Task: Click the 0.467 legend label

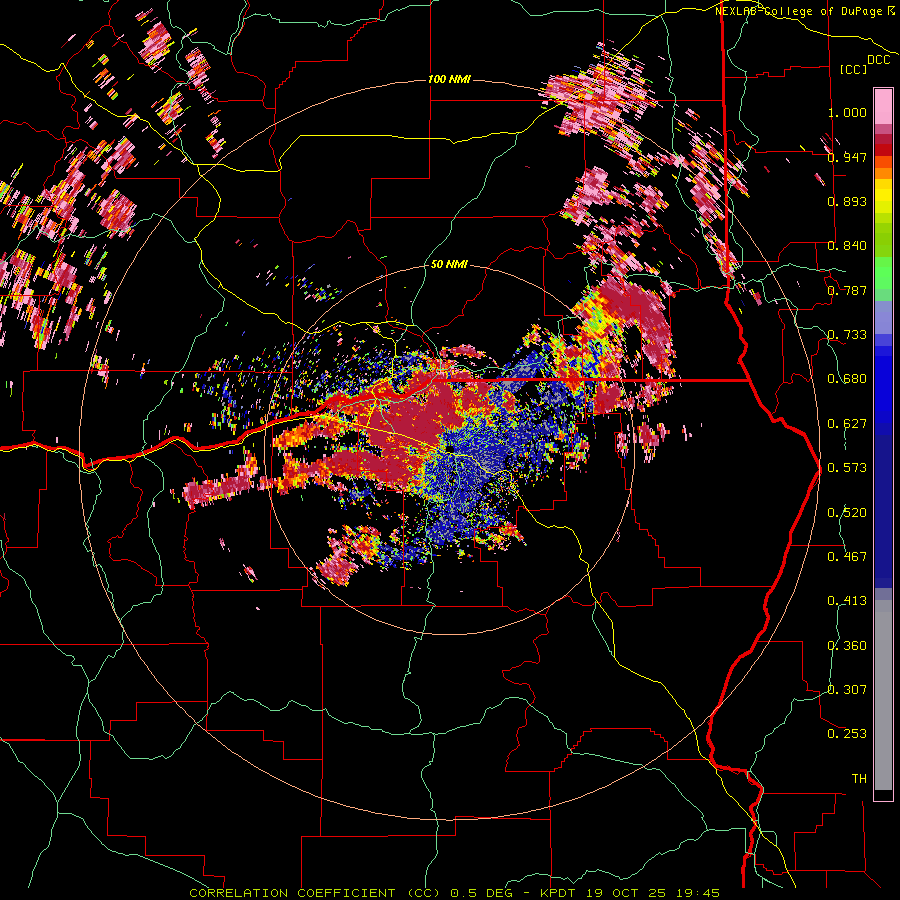Action: click(847, 557)
